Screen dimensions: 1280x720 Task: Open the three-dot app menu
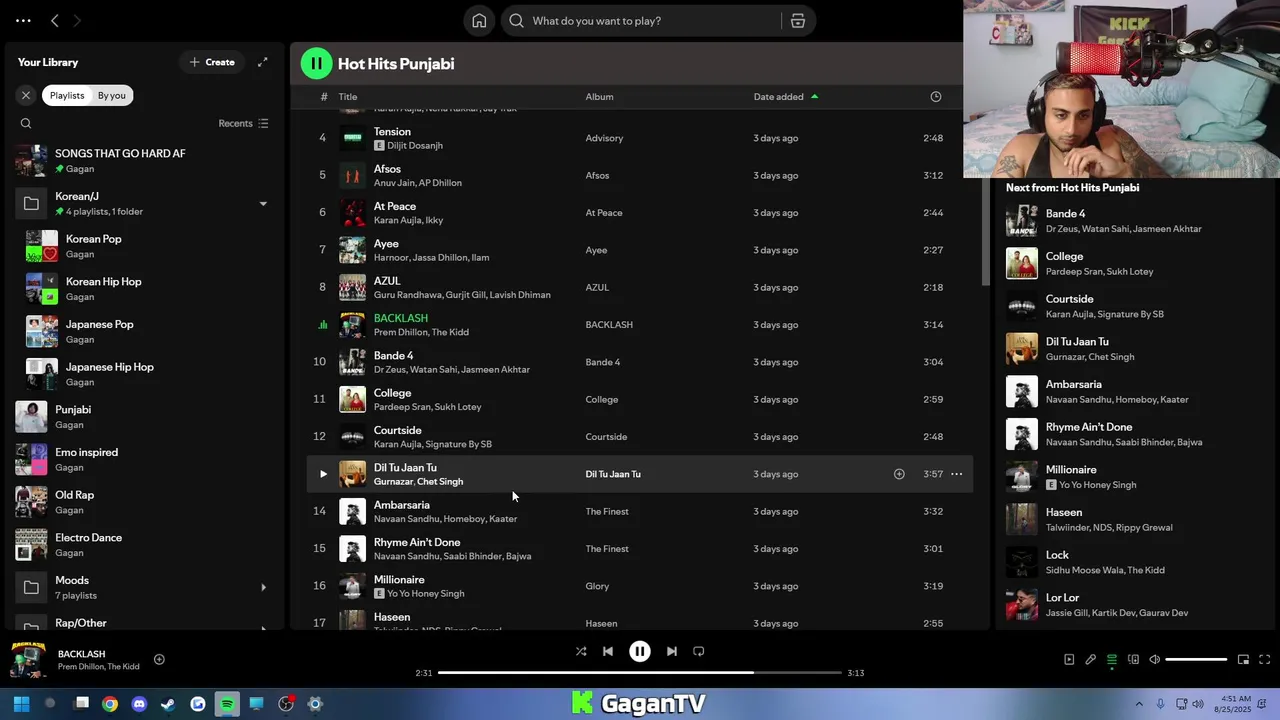tap(23, 21)
